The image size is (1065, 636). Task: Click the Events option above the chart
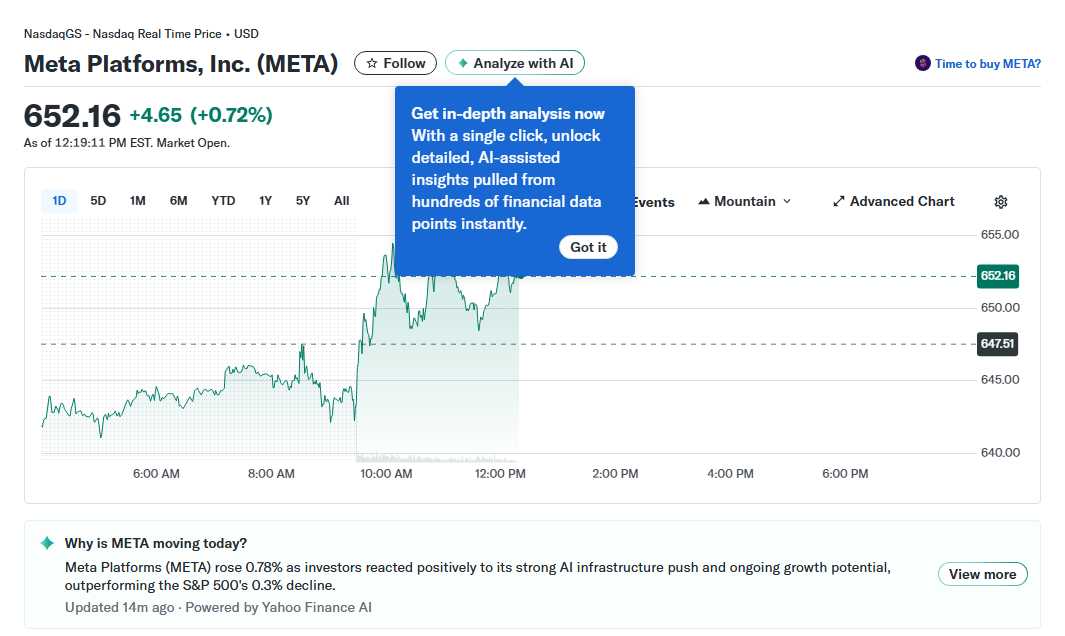pos(652,201)
